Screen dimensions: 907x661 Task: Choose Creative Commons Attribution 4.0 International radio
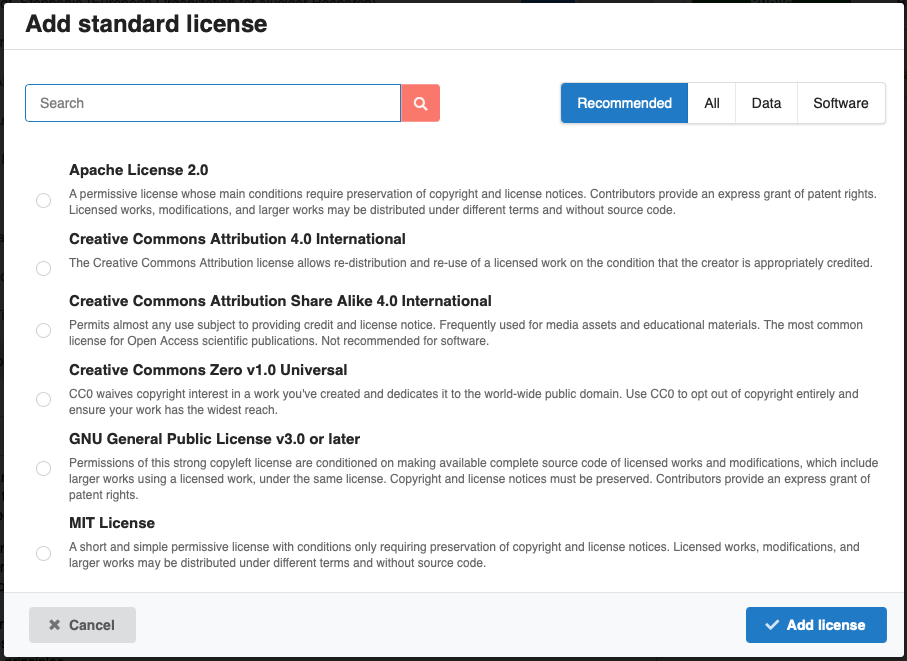43,268
